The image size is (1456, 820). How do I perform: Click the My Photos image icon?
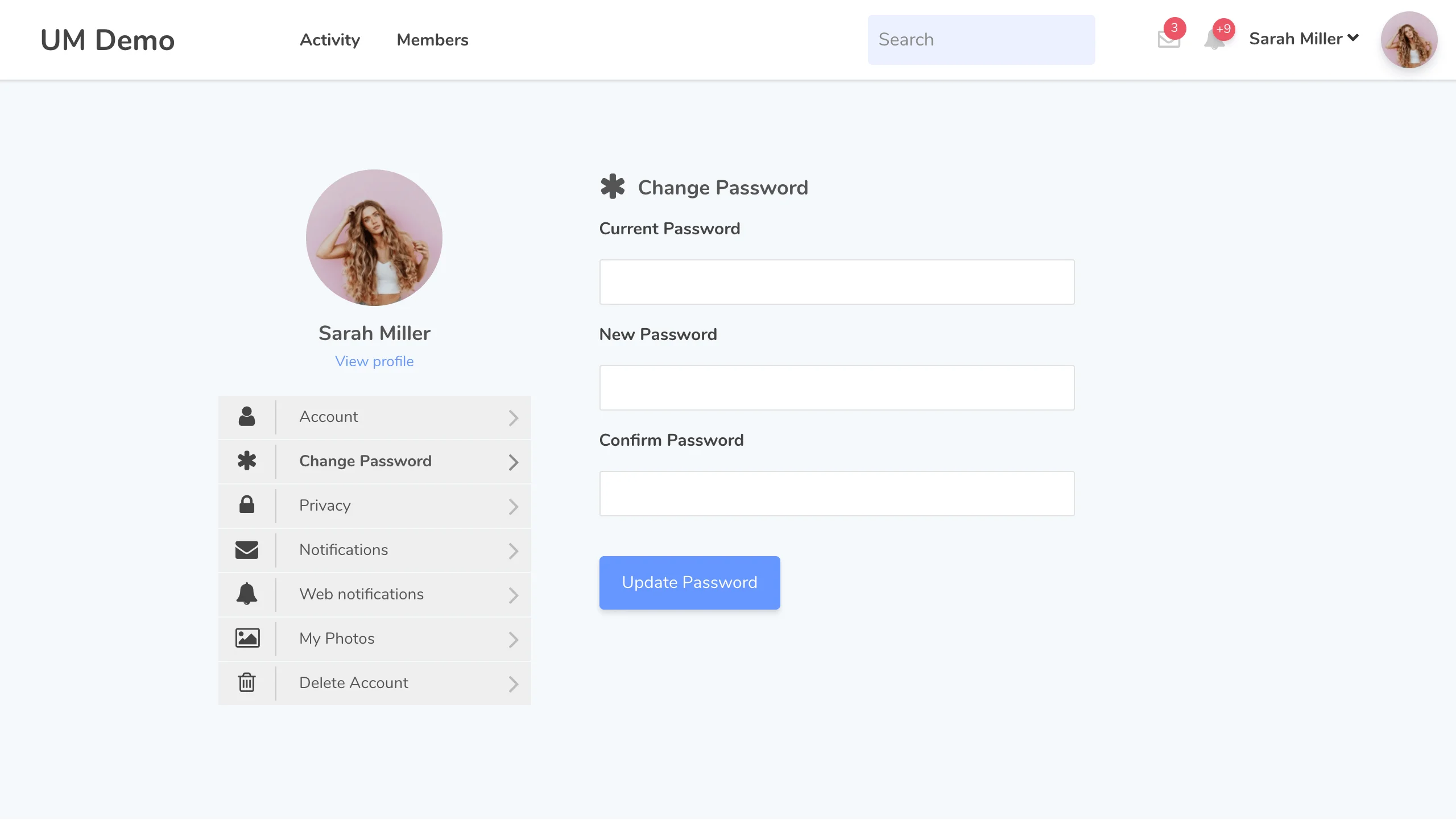click(x=246, y=639)
